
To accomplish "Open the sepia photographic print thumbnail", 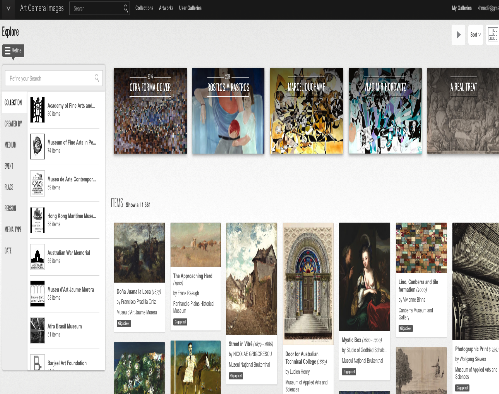I will (x=476, y=282).
